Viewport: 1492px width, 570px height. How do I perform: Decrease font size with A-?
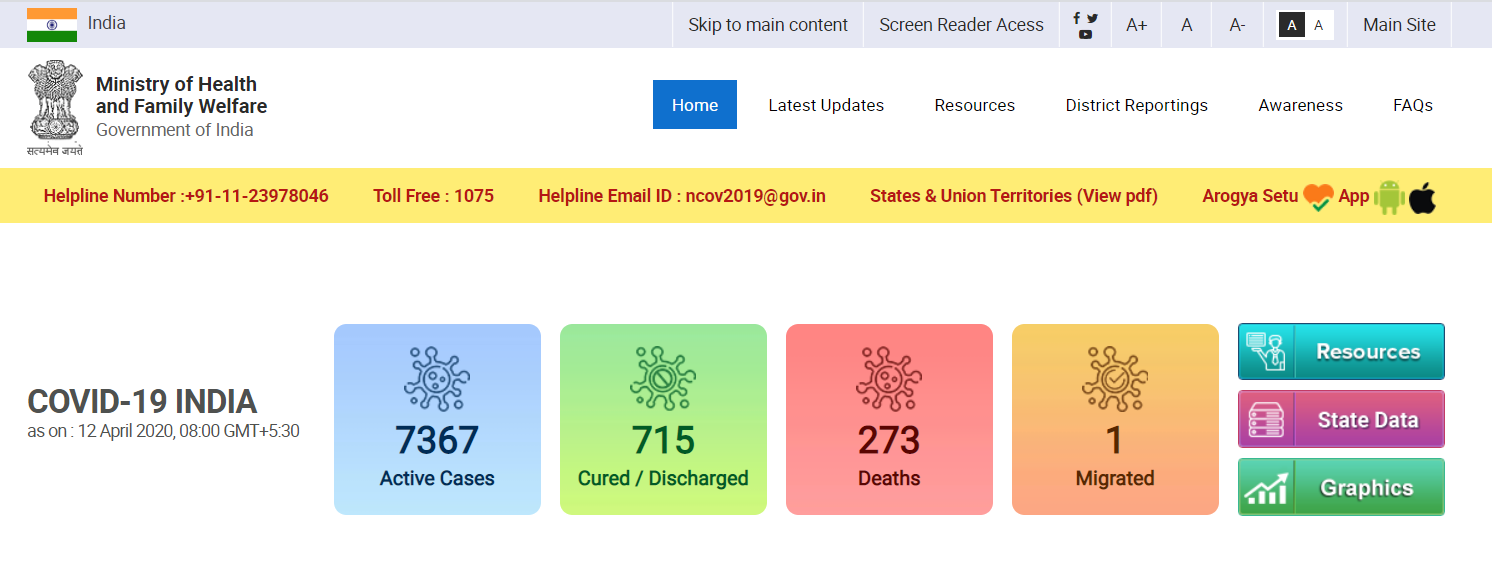(x=1237, y=25)
